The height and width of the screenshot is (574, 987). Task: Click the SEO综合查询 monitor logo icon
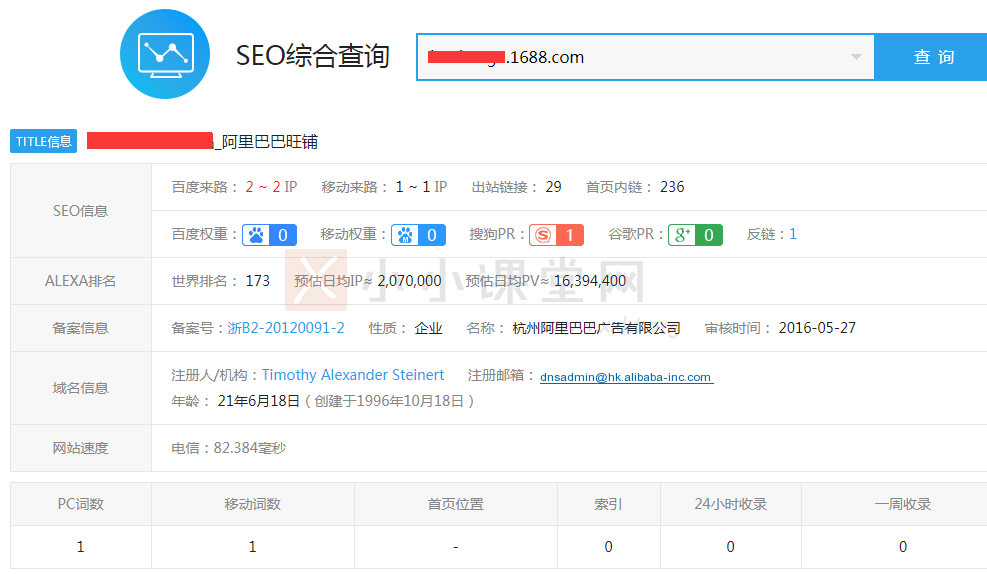[165, 54]
